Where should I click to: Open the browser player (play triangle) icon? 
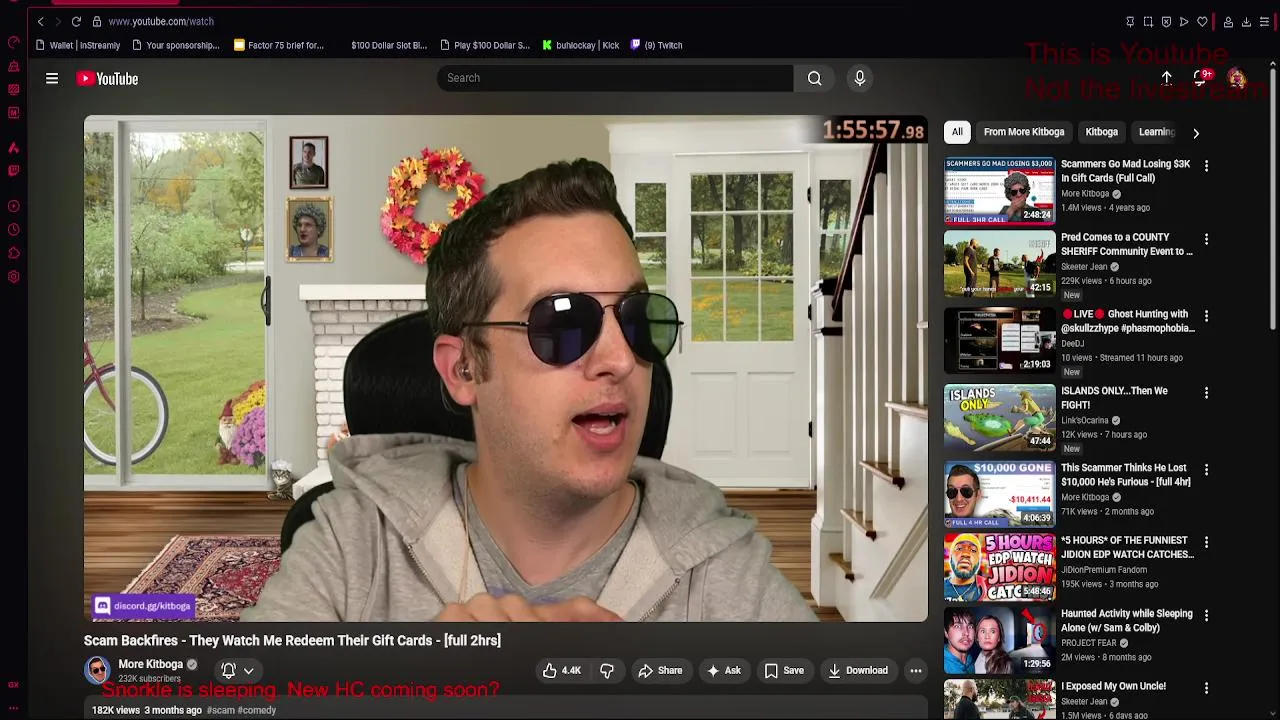click(x=1184, y=21)
